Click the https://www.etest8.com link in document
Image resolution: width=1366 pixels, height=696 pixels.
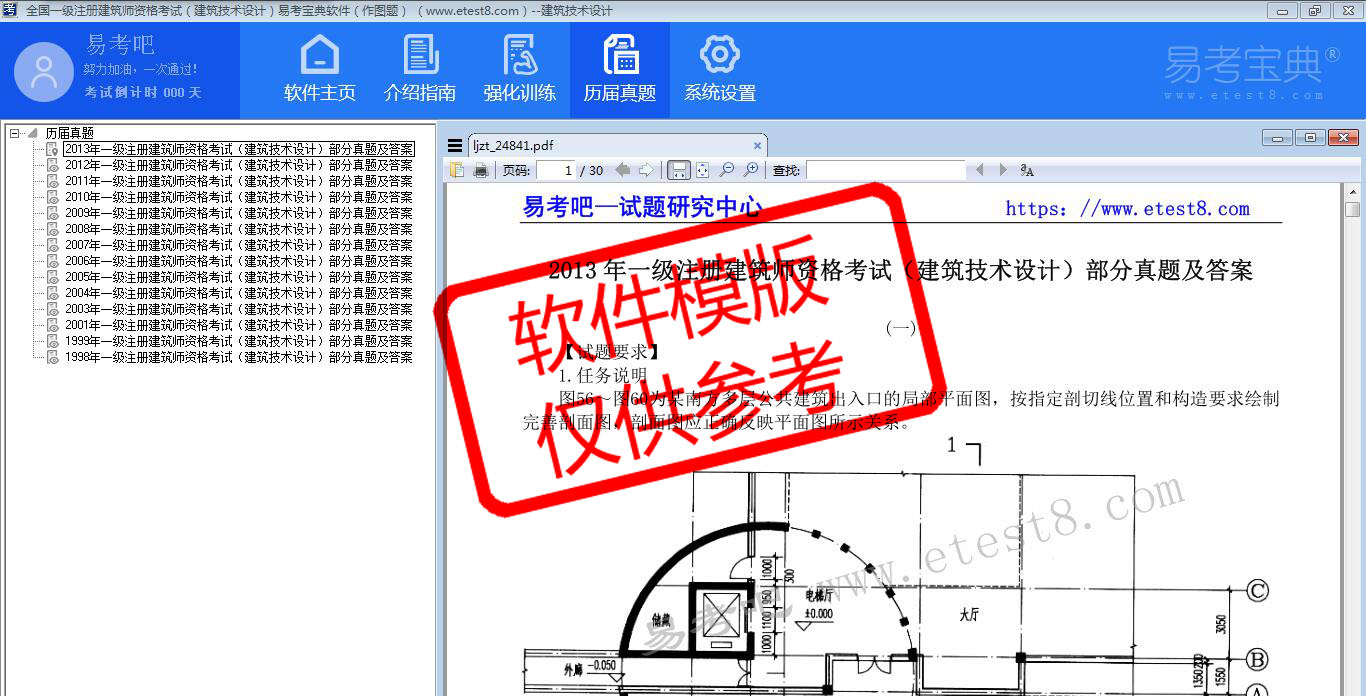click(1127, 209)
